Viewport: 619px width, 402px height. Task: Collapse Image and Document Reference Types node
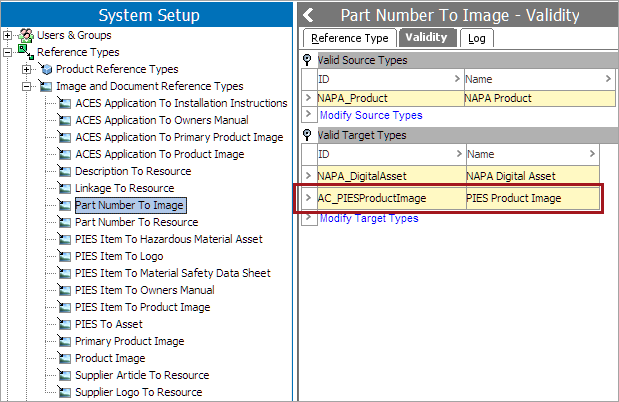point(26,86)
